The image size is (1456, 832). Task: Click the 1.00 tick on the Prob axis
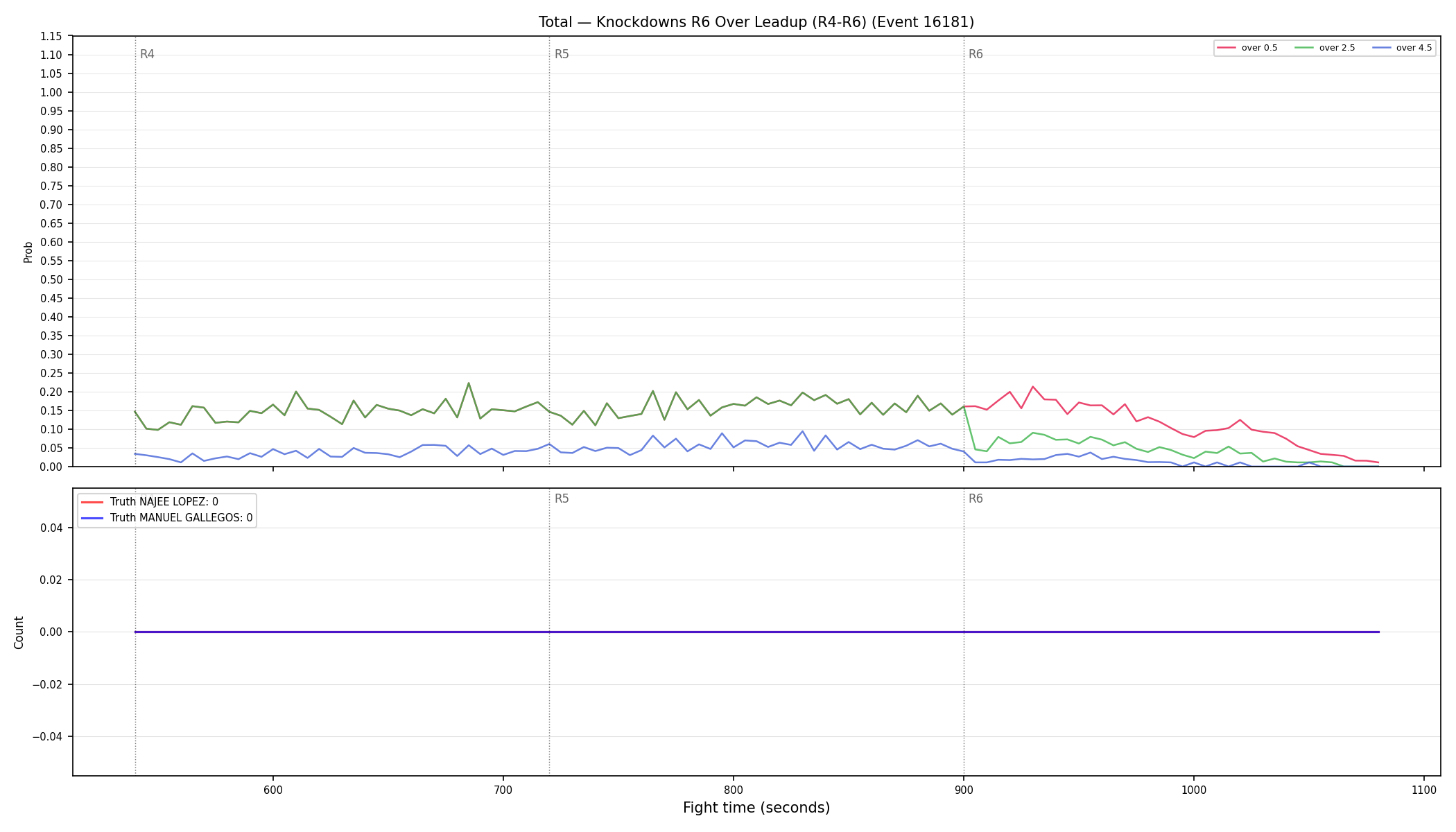coord(51,93)
